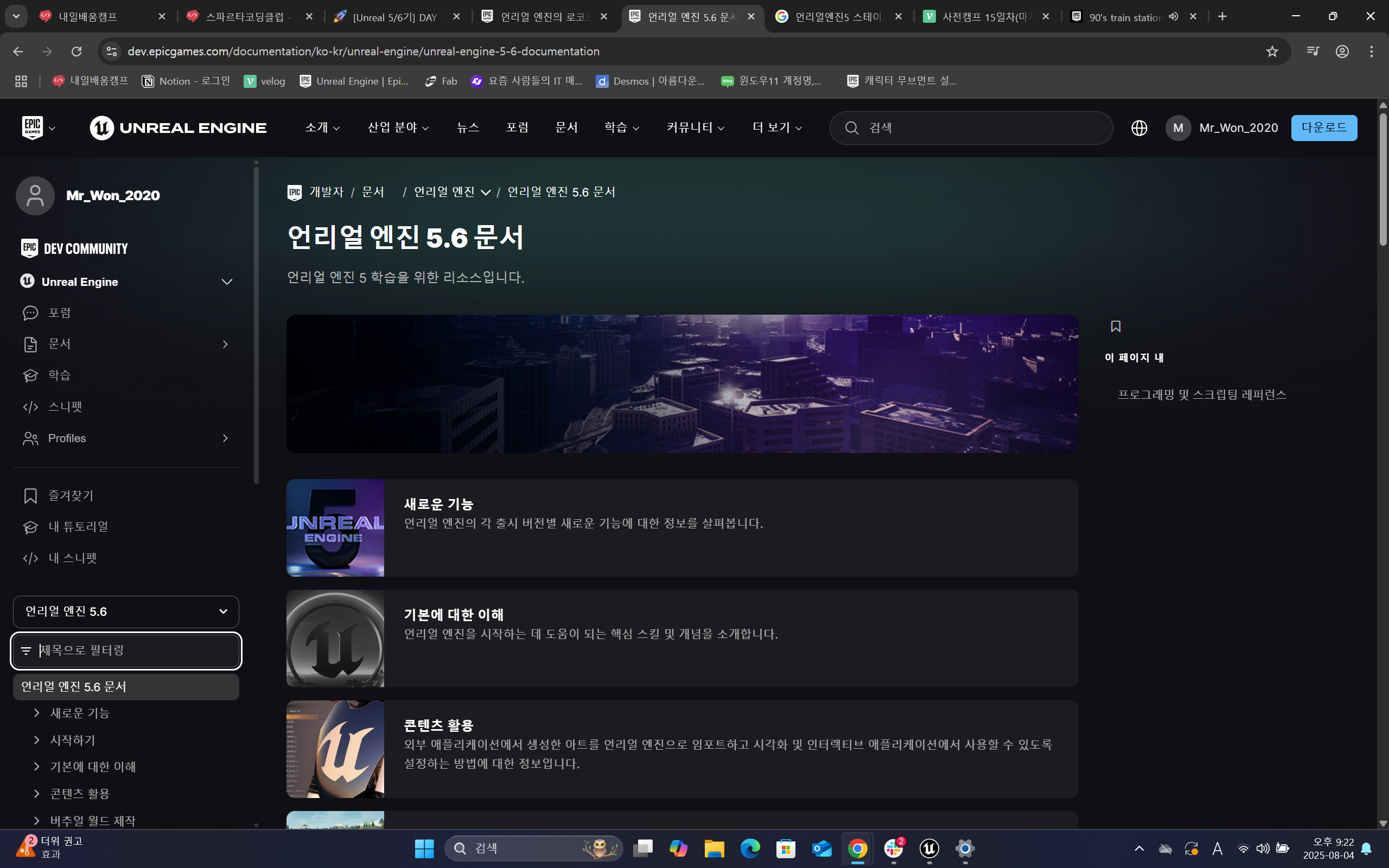Select the 뉴스 navigation item

tap(468, 127)
